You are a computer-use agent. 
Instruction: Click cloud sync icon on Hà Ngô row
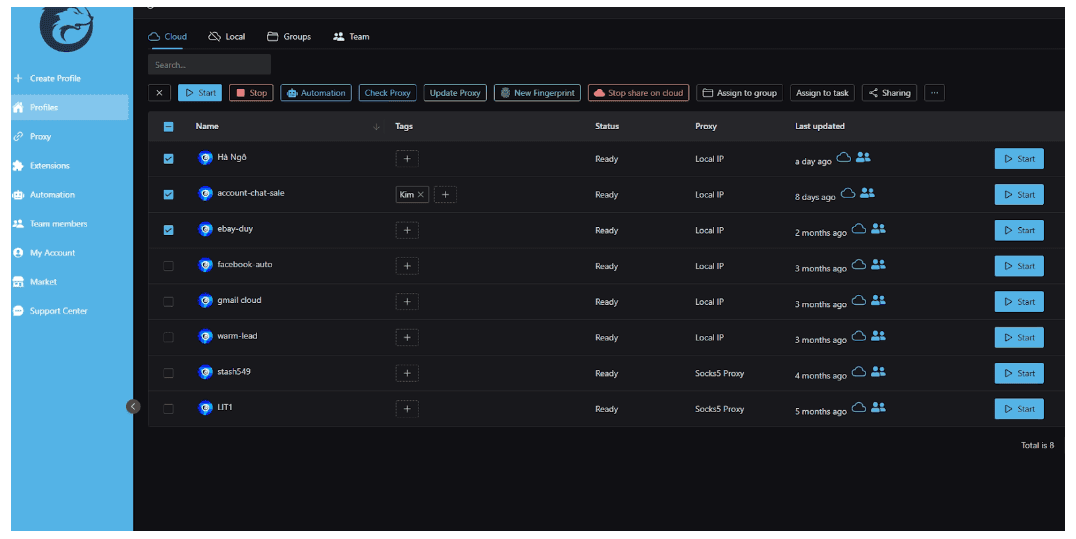[x=844, y=158]
